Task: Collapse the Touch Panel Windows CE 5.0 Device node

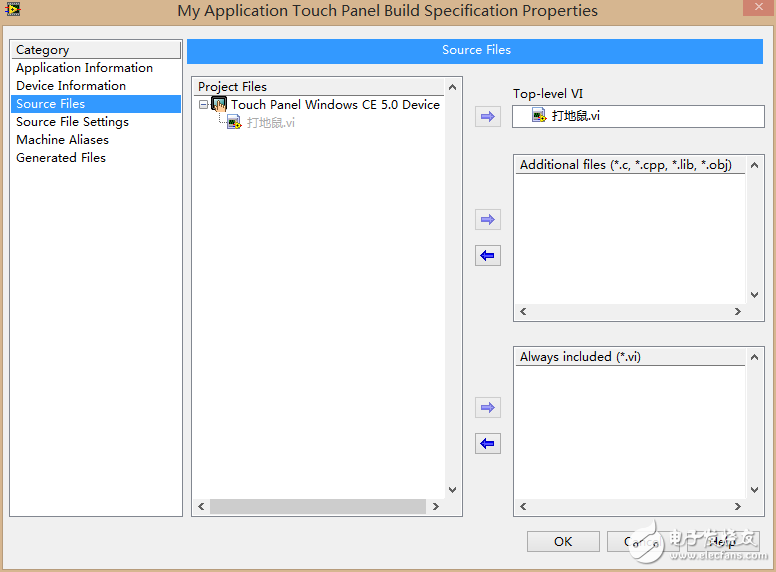Action: click(203, 105)
